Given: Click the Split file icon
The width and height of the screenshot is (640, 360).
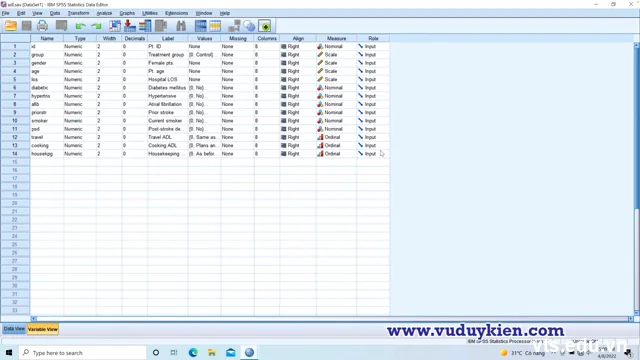Looking at the screenshot, I should click(x=234, y=26).
